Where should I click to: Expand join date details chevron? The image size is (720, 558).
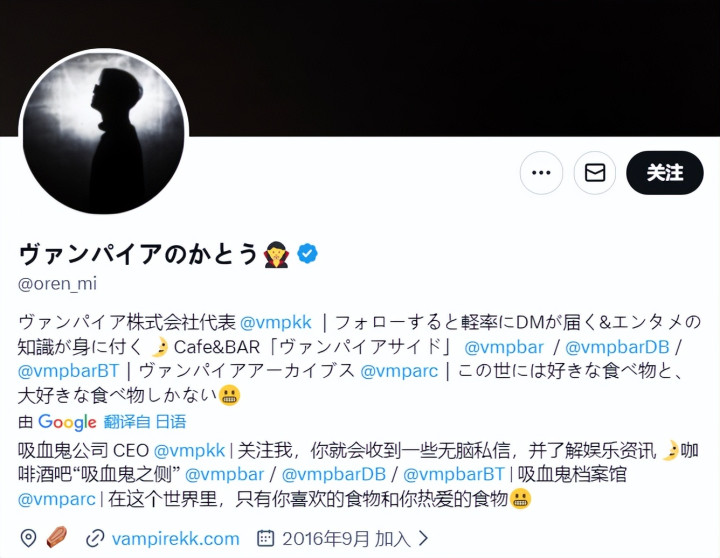[x=424, y=538]
